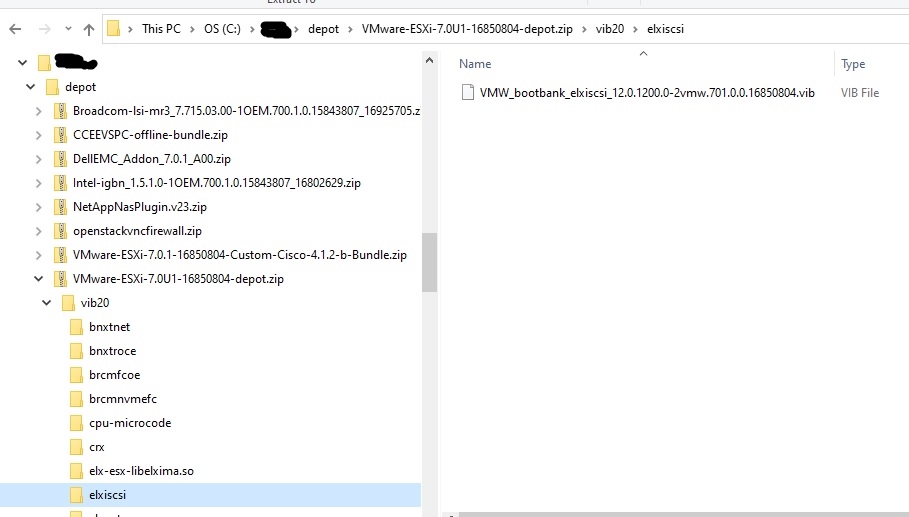909x517 pixels.
Task: Click the navigation pane scroll-up arrow
Action: click(x=429, y=60)
